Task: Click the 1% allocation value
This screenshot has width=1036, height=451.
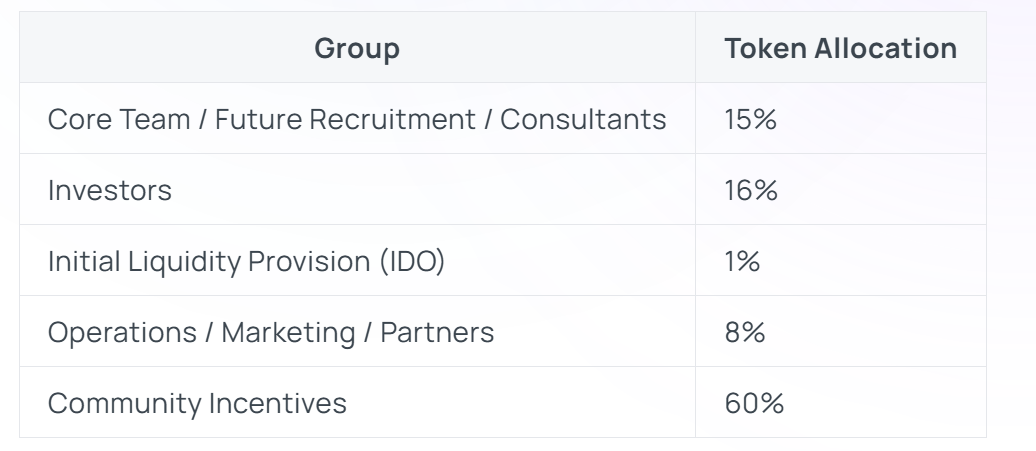Action: [x=742, y=261]
